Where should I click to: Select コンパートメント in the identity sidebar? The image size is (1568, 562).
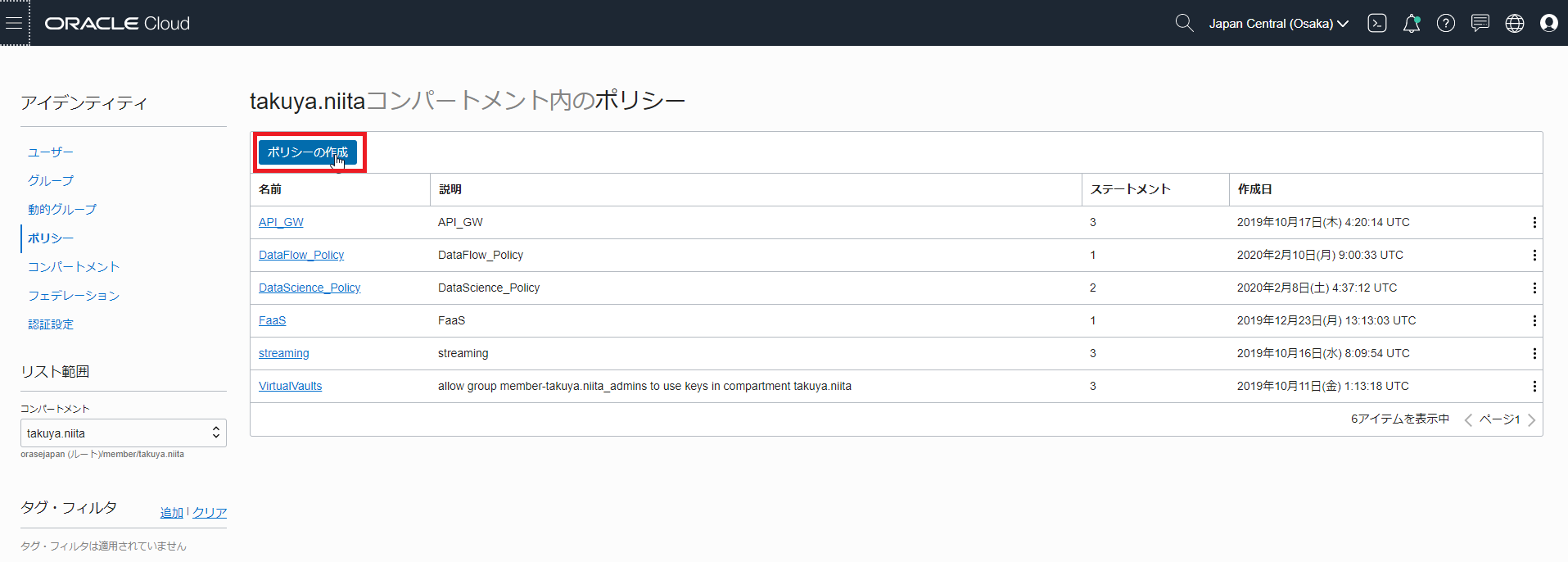click(x=74, y=267)
